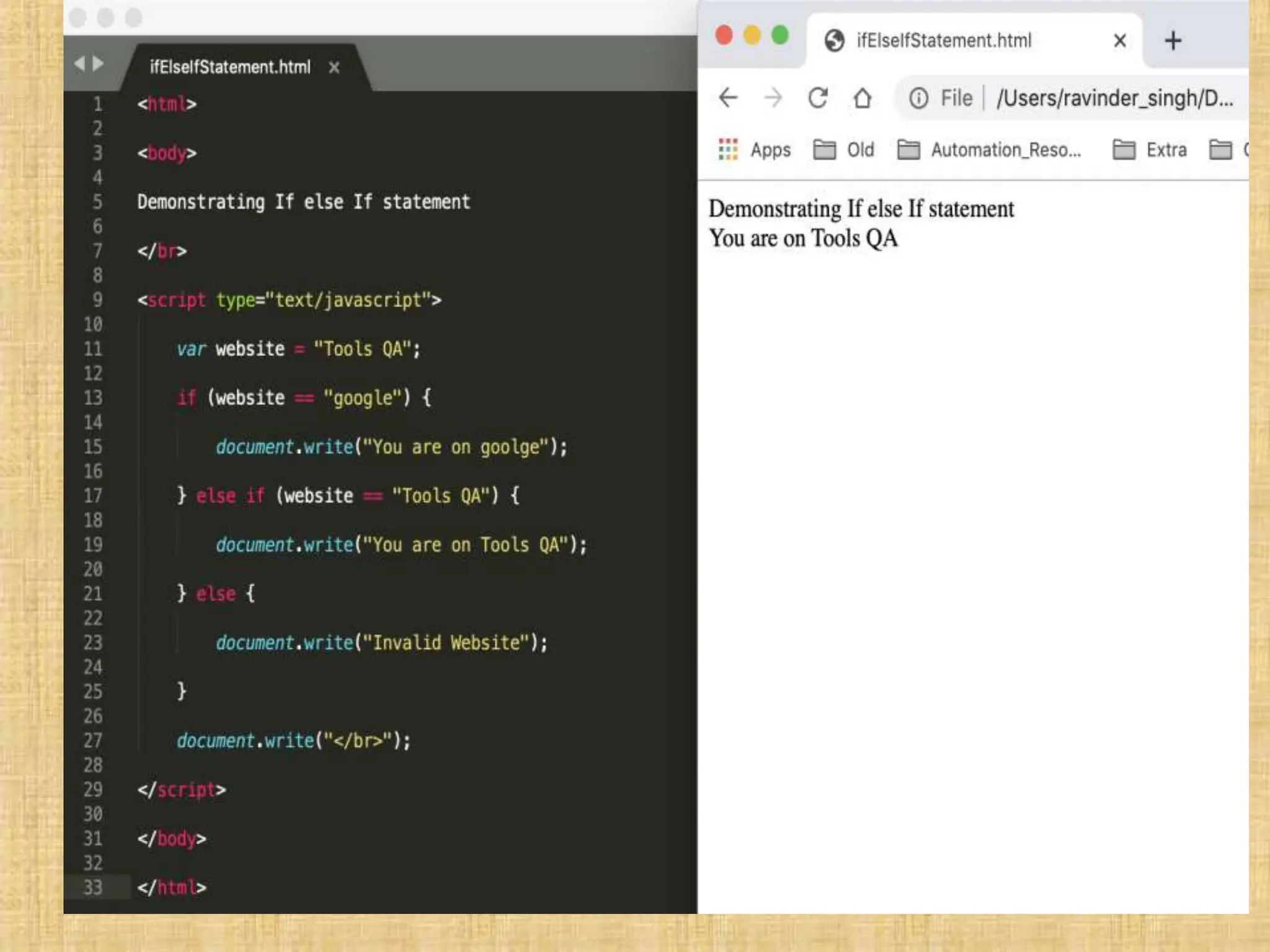Go to the browser home page
The width and height of the screenshot is (1270, 952).
863,98
